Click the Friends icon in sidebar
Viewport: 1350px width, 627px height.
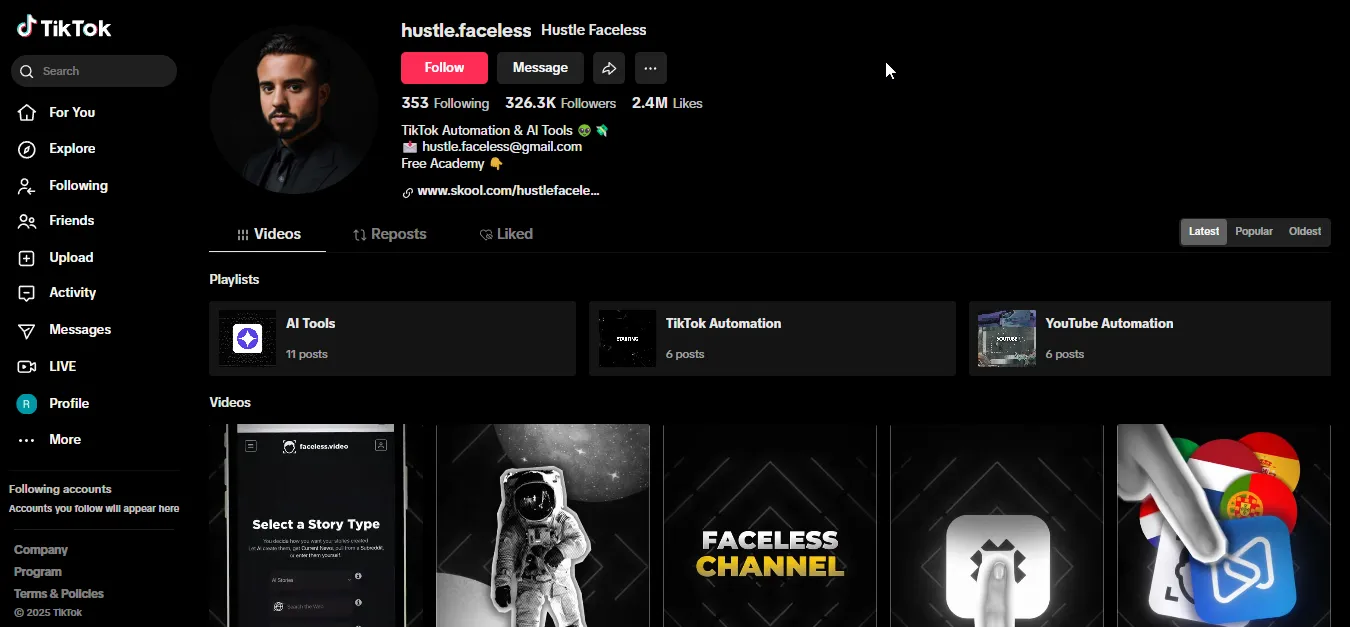click(27, 221)
